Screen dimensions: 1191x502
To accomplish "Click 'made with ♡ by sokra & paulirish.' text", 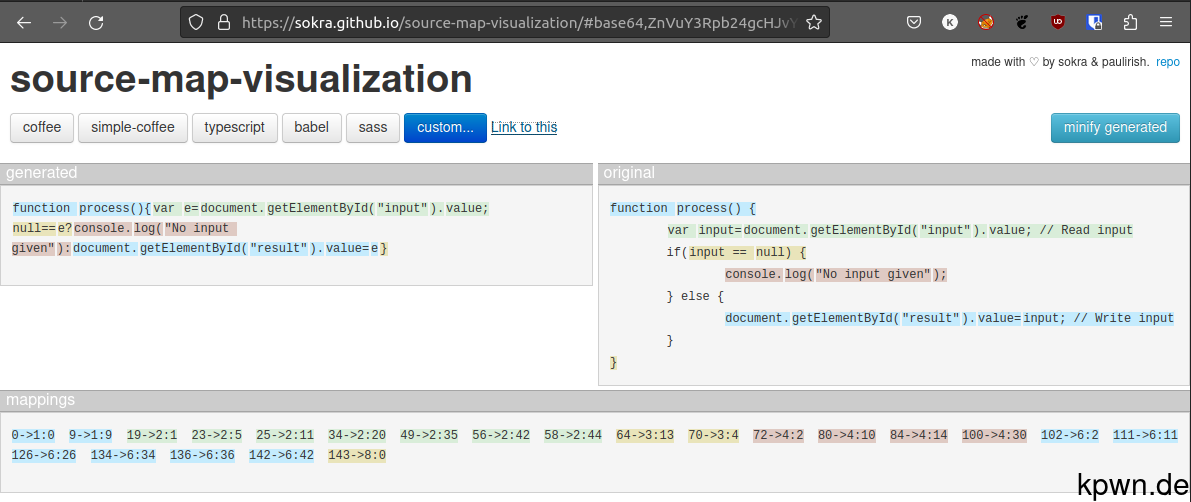I will [x=1060, y=62].
